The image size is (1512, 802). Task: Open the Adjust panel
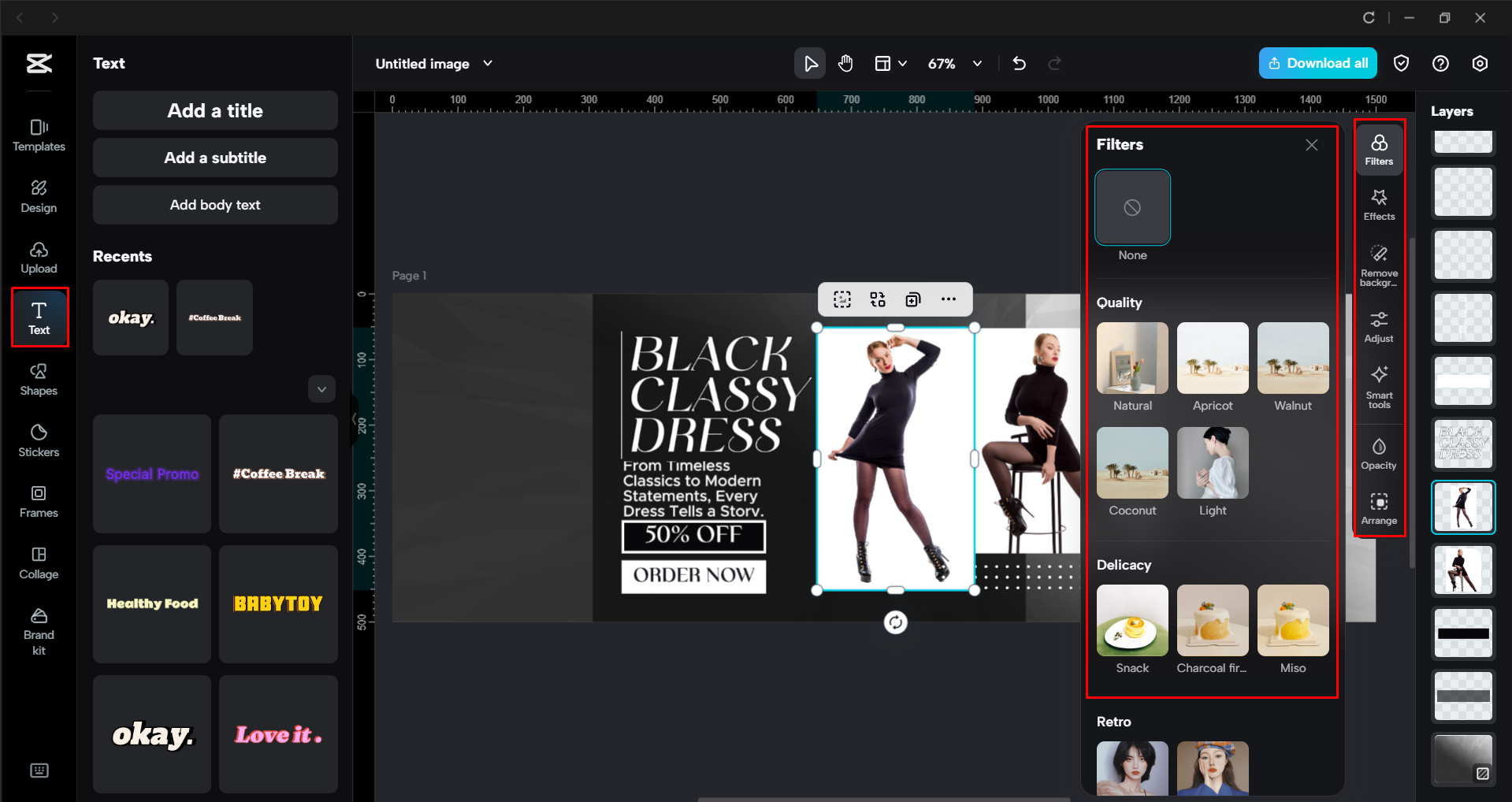click(x=1378, y=325)
